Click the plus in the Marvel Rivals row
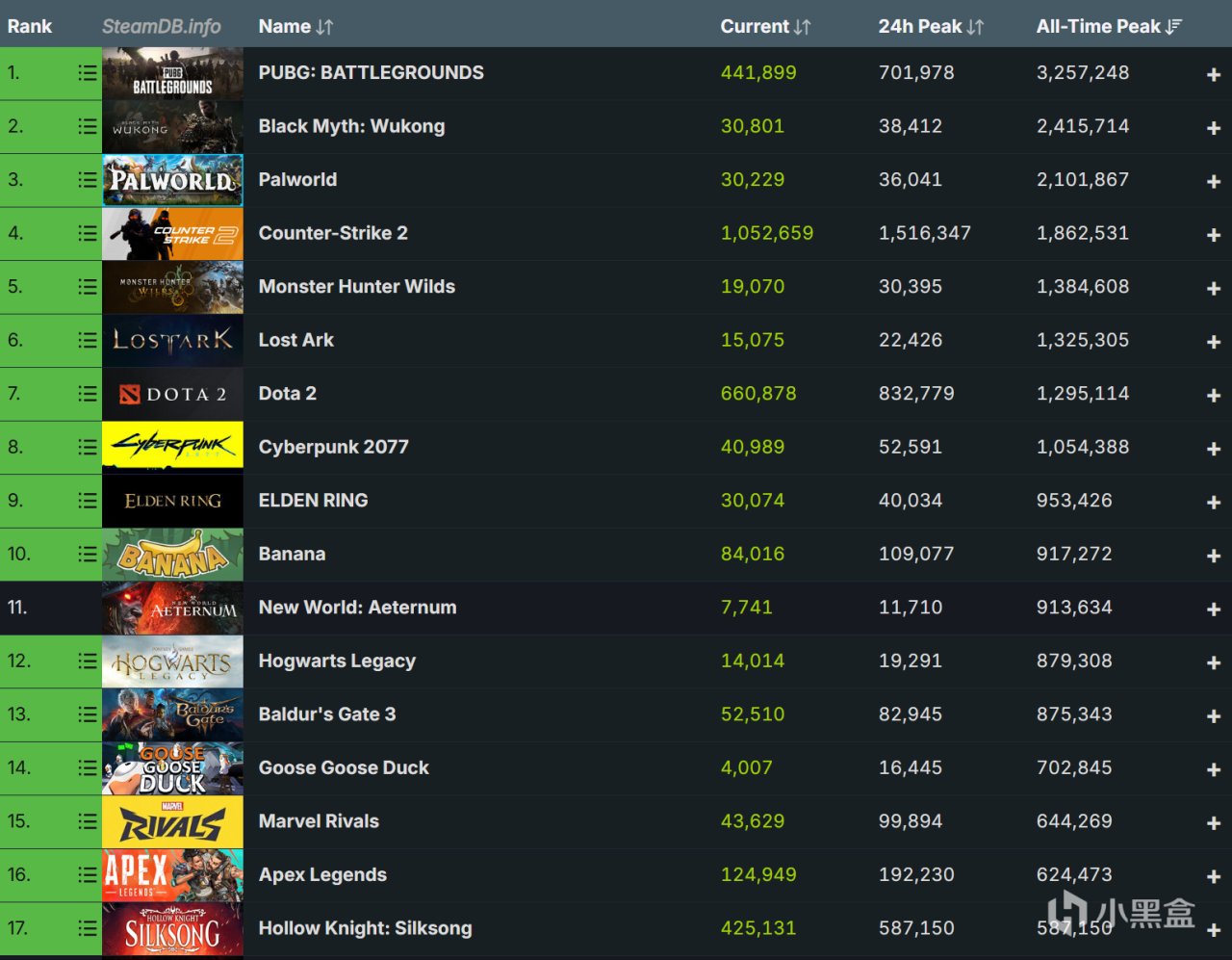The image size is (1232, 960). click(x=1214, y=823)
